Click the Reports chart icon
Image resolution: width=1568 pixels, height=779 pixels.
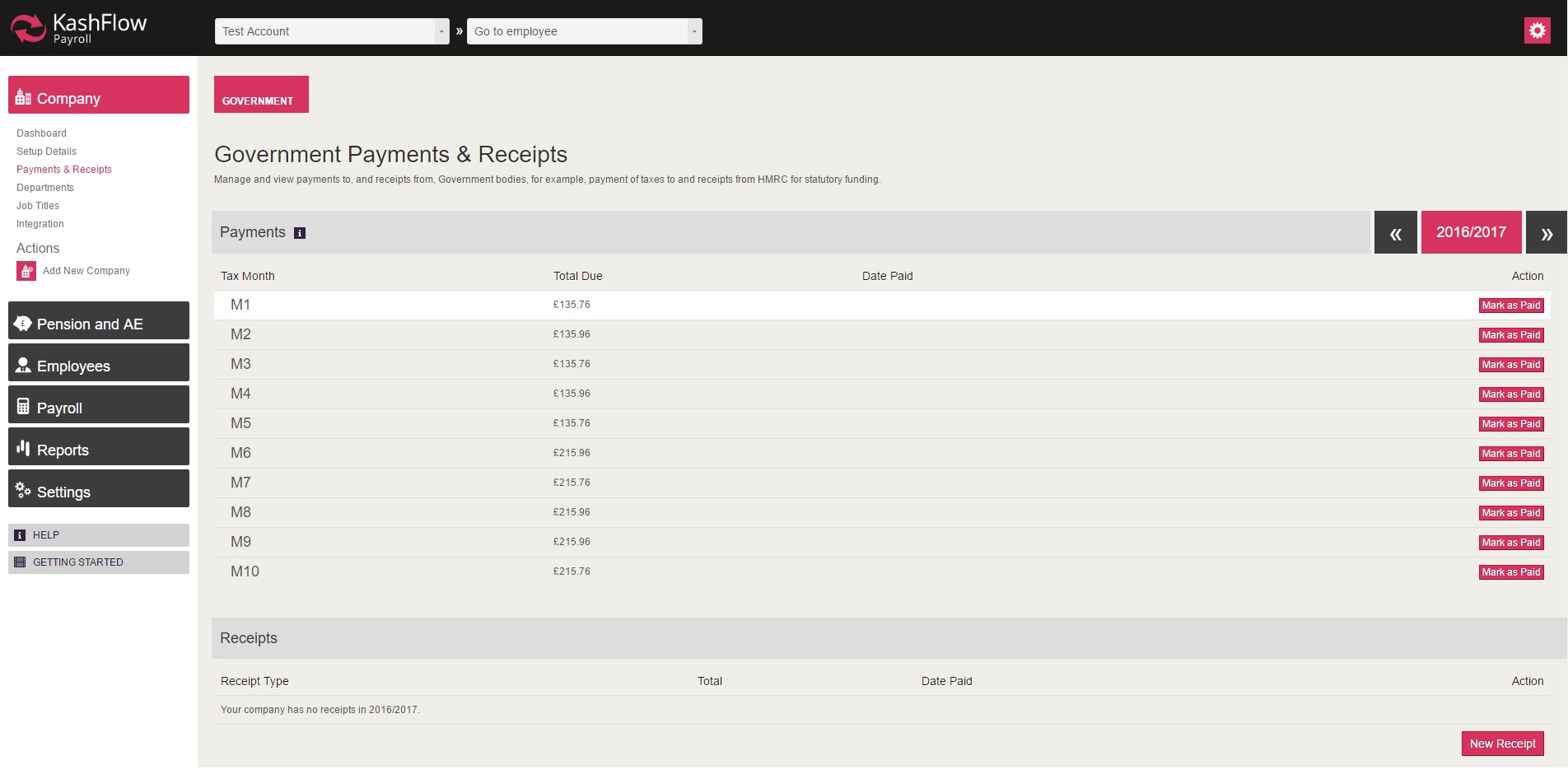point(23,448)
